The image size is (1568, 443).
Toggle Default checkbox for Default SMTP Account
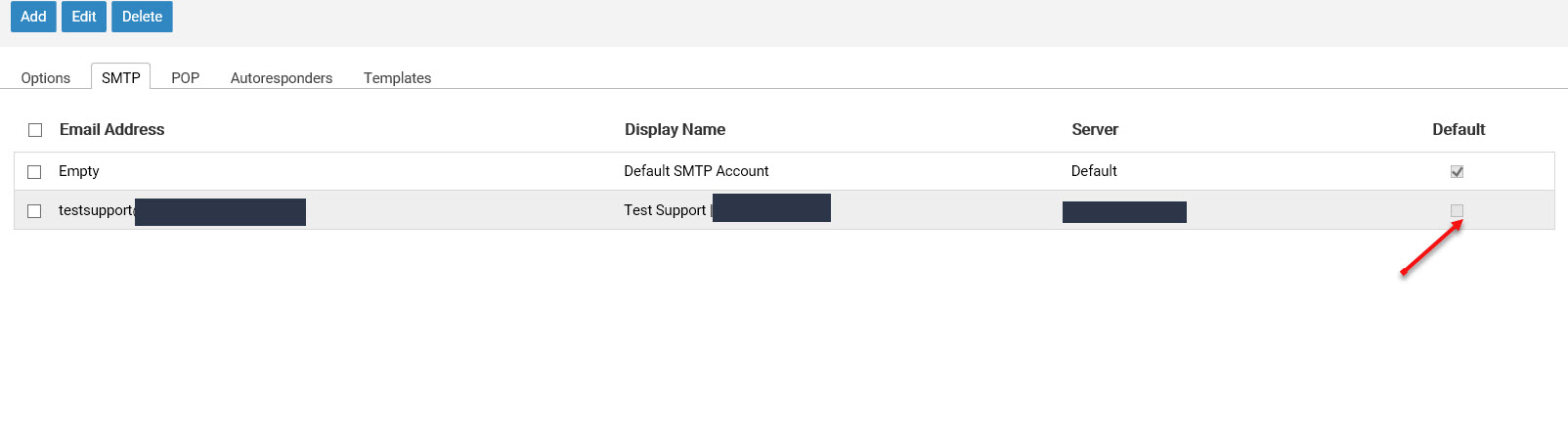[1457, 172]
